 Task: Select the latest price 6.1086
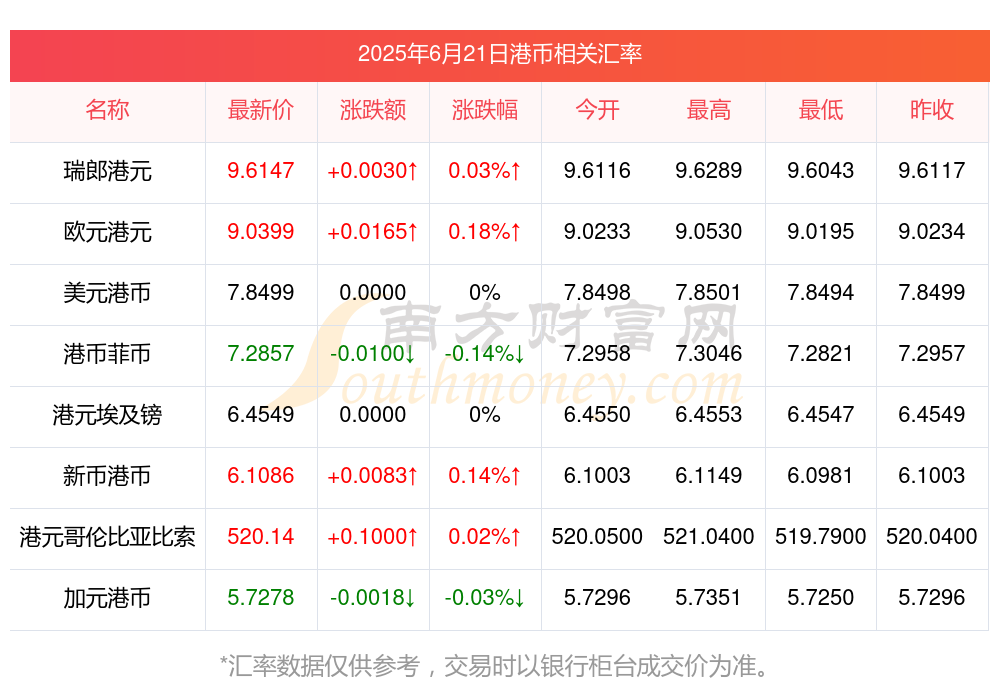coord(261,475)
